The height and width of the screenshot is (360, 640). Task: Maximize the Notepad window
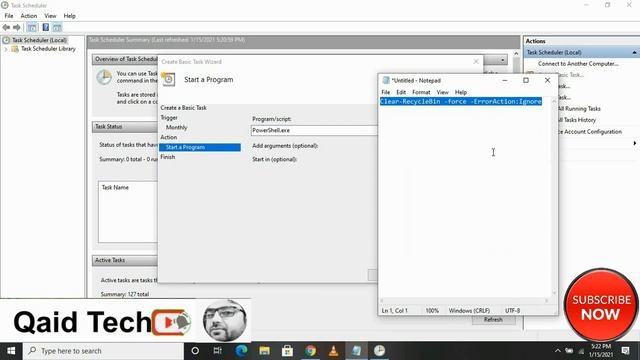click(526, 80)
